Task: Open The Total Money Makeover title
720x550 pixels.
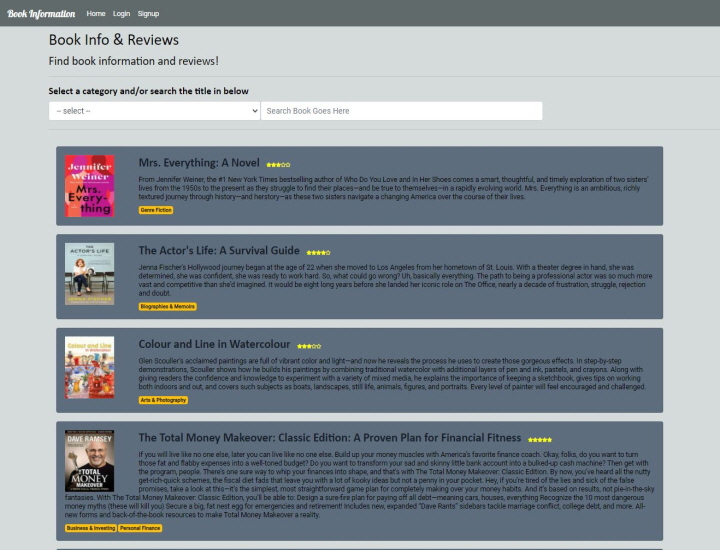Action: [330, 438]
